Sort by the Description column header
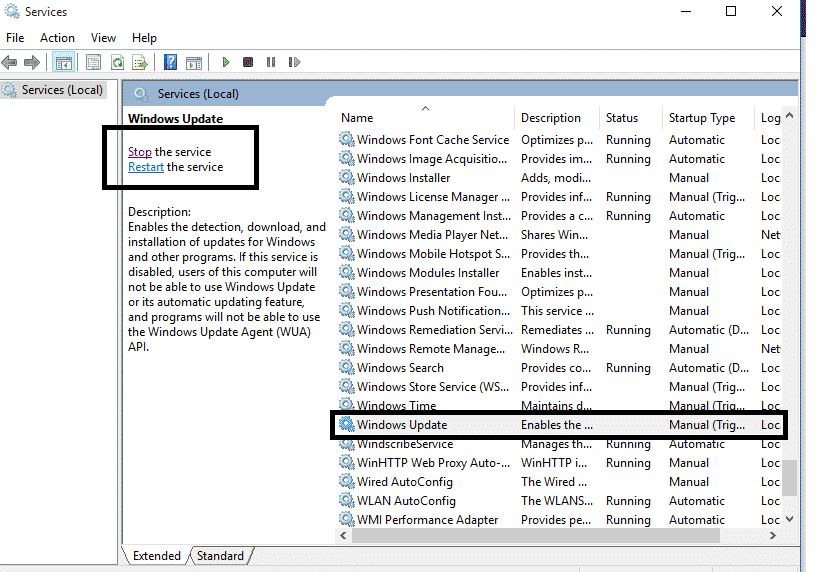 (557, 118)
